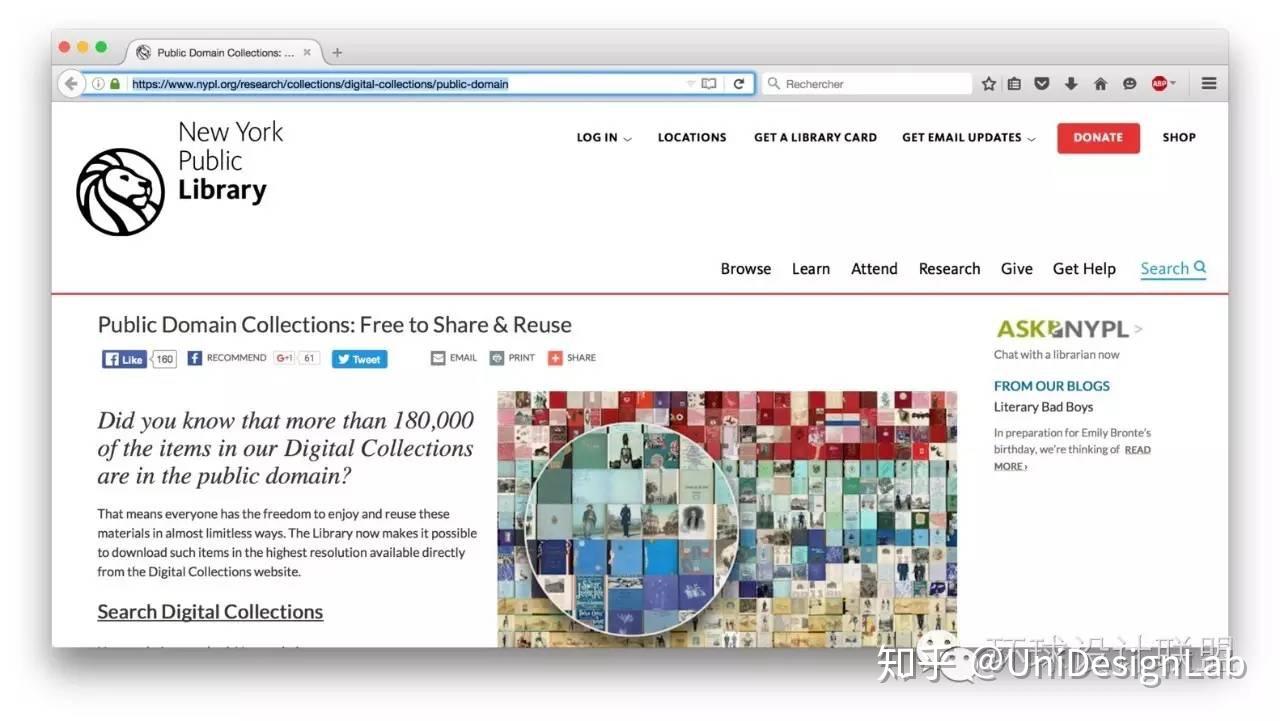Screen dimensions: 1280x721
Task: Open the URL history dropdown arrow
Action: (x=690, y=84)
